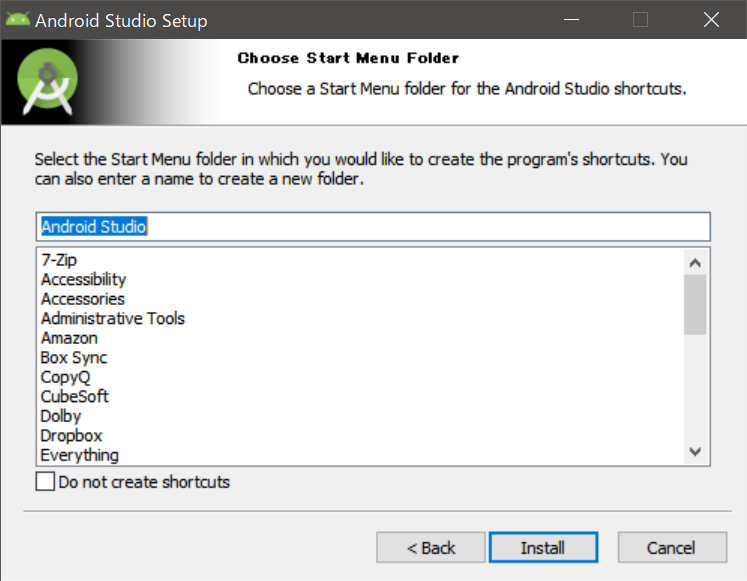Choose the Accessories folder
Screen dimensions: 747x581
83,299
